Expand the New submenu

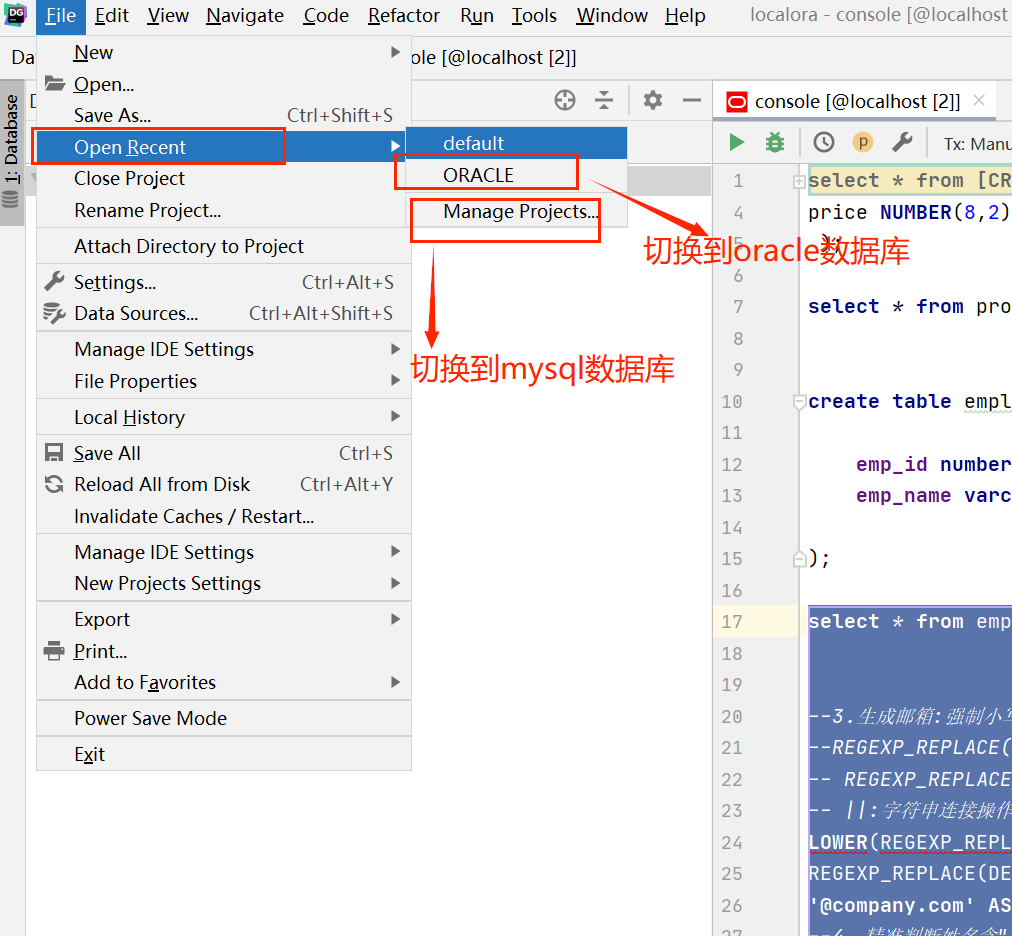coord(223,52)
